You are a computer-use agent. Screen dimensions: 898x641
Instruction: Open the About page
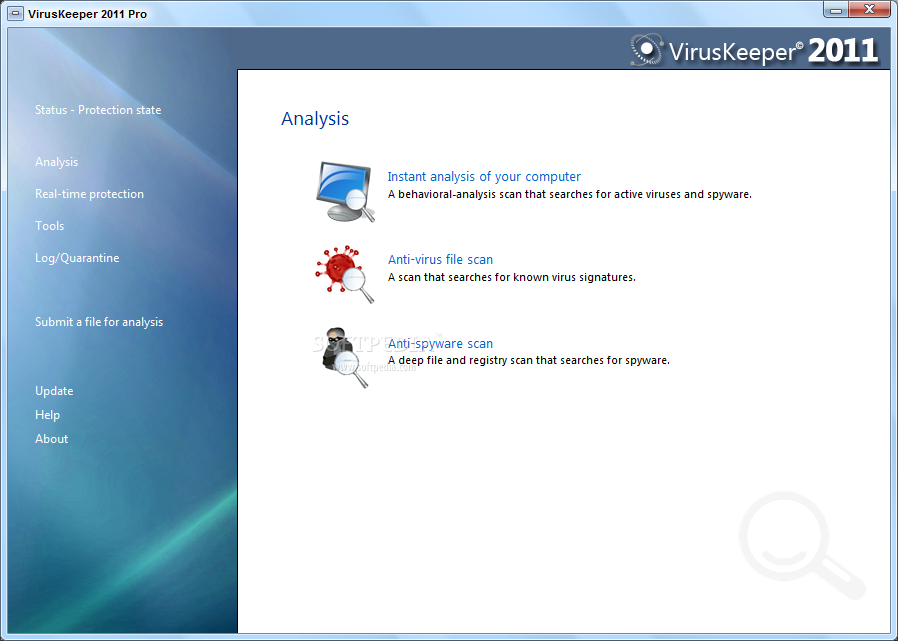(x=52, y=439)
